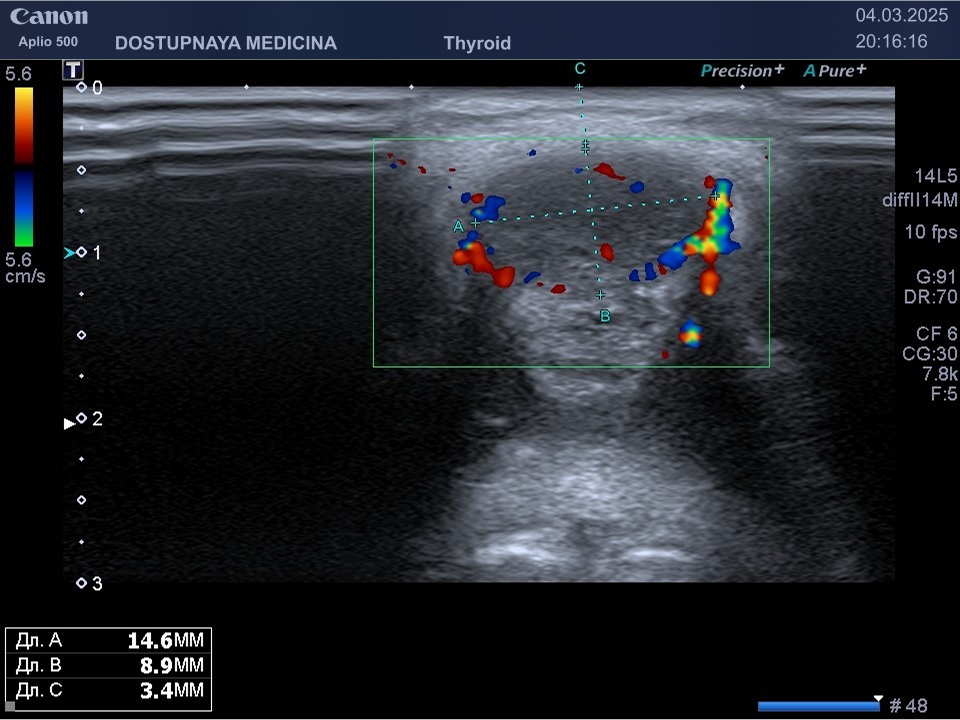Click the Thyroid preset label
Screen dimensions: 960x720
click(477, 43)
